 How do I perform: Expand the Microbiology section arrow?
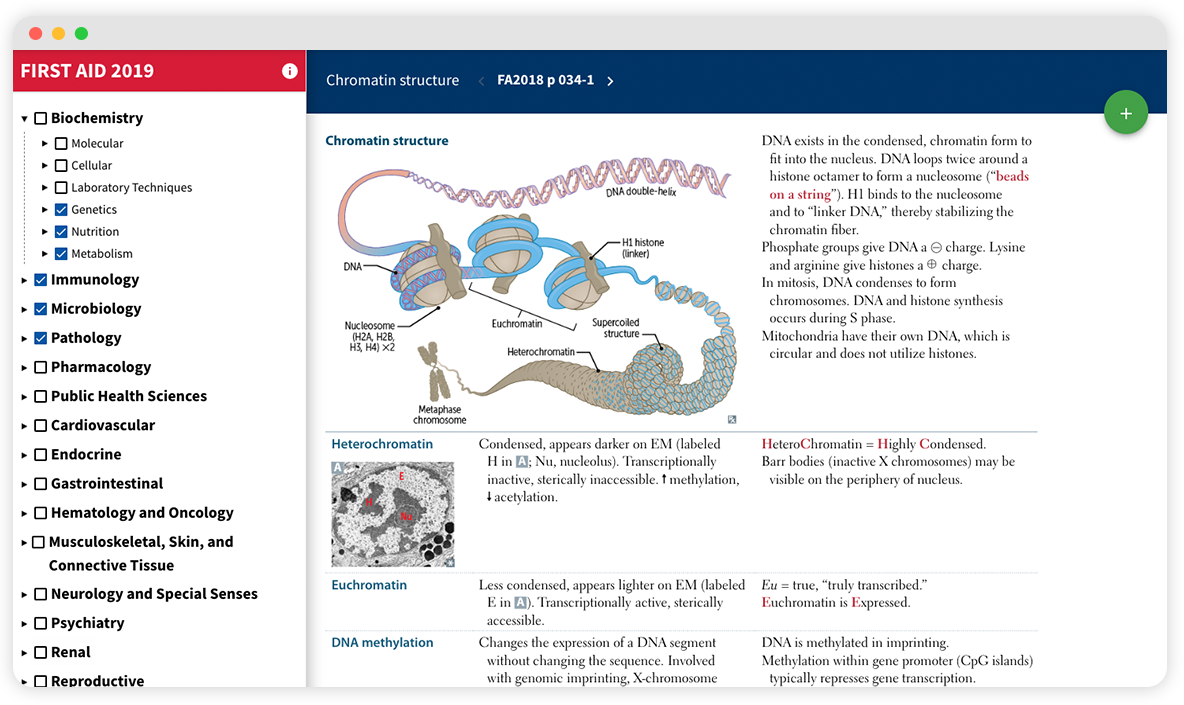click(x=24, y=309)
